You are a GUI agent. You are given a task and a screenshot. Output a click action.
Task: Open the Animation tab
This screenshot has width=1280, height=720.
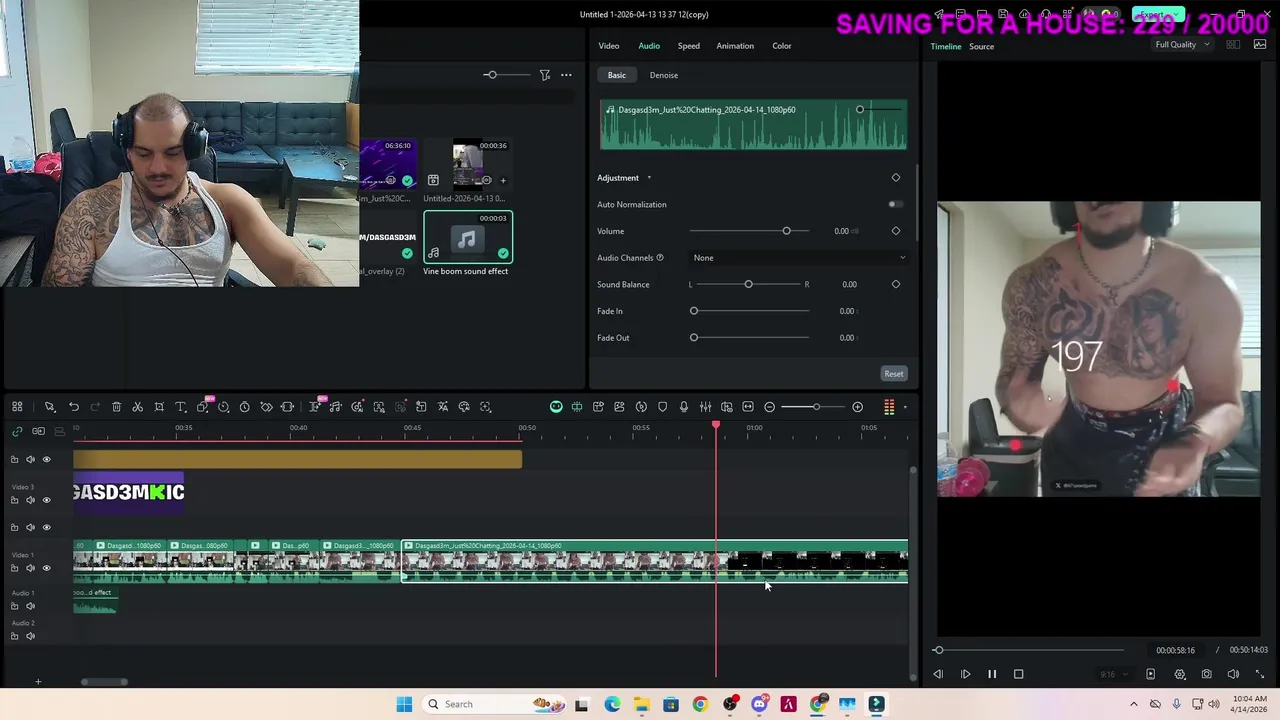click(x=735, y=46)
